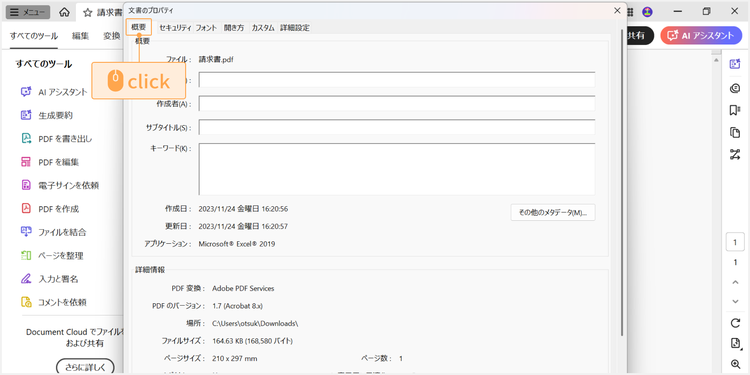This screenshot has height=375, width=750.
Task: Click the さらに詳しく button
Action: [x=86, y=367]
